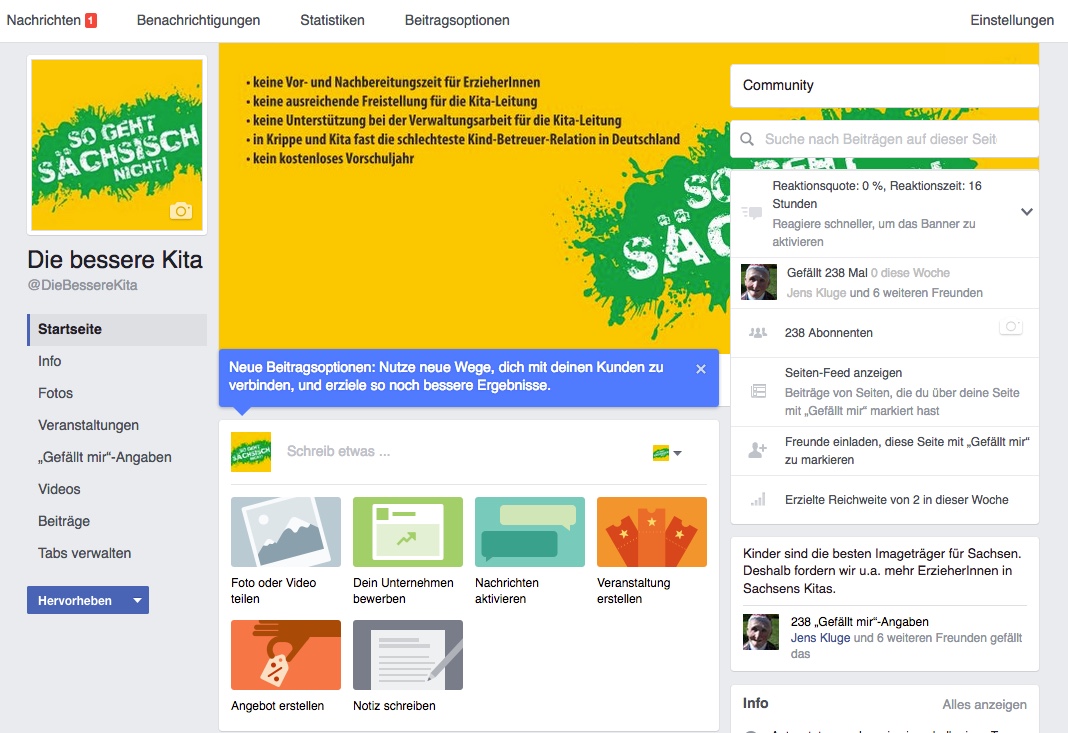Open the Statistiken tab

point(332,20)
